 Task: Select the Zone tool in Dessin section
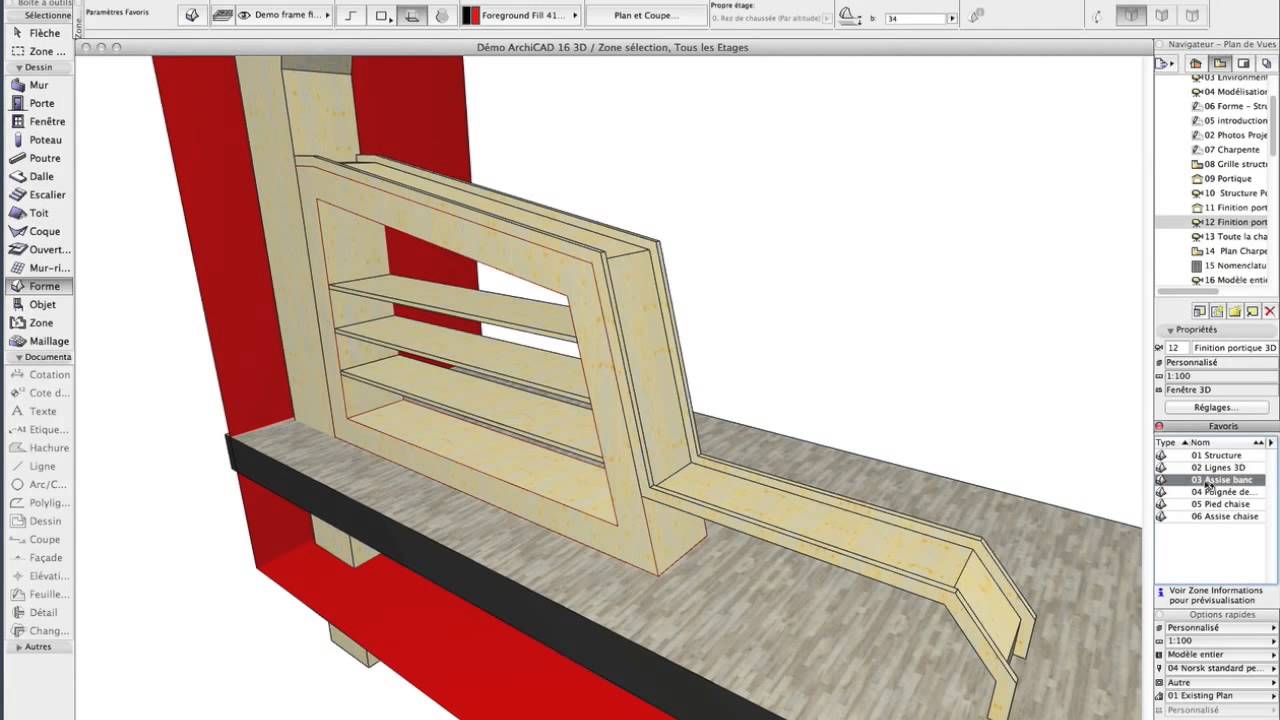pos(38,323)
